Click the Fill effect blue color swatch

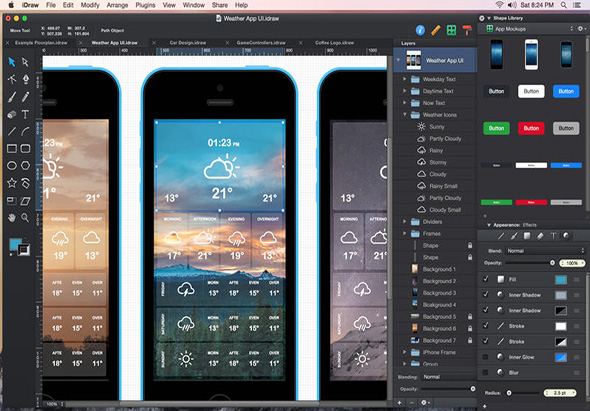[561, 279]
